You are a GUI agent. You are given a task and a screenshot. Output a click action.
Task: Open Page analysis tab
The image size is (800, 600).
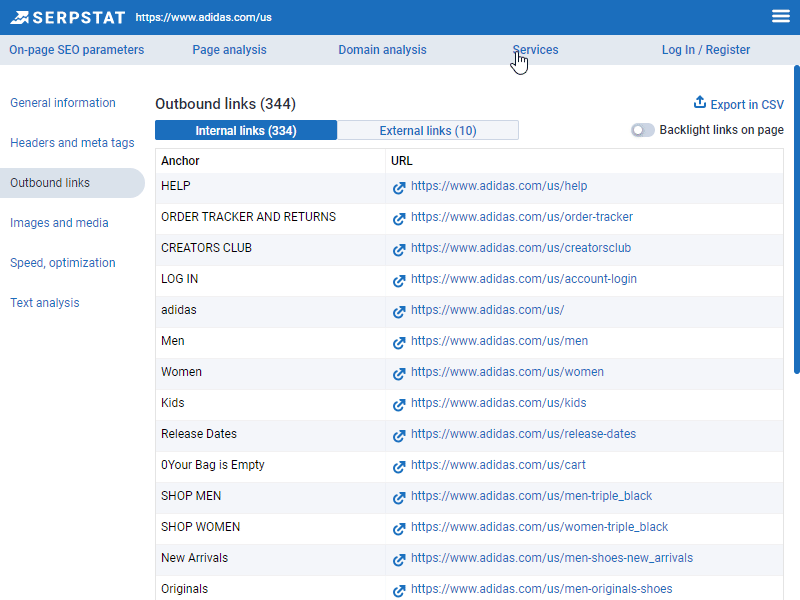229,50
